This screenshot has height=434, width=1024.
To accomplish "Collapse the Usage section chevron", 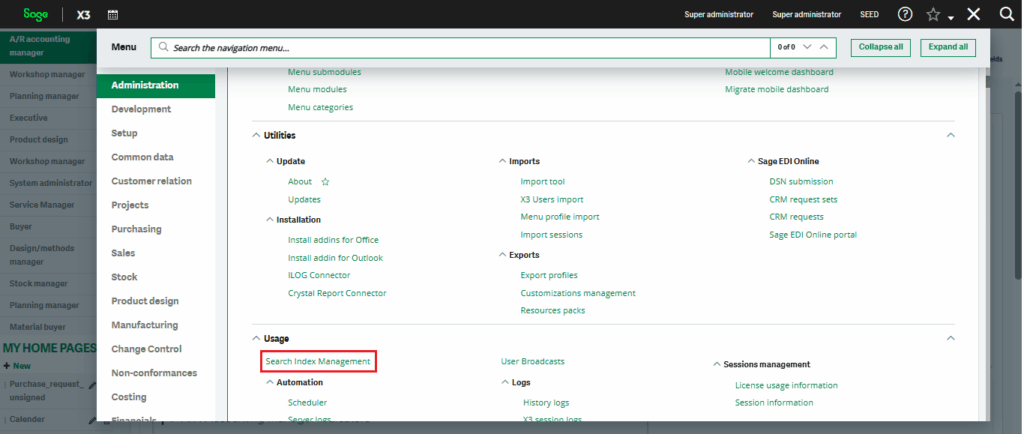I will [x=255, y=339].
